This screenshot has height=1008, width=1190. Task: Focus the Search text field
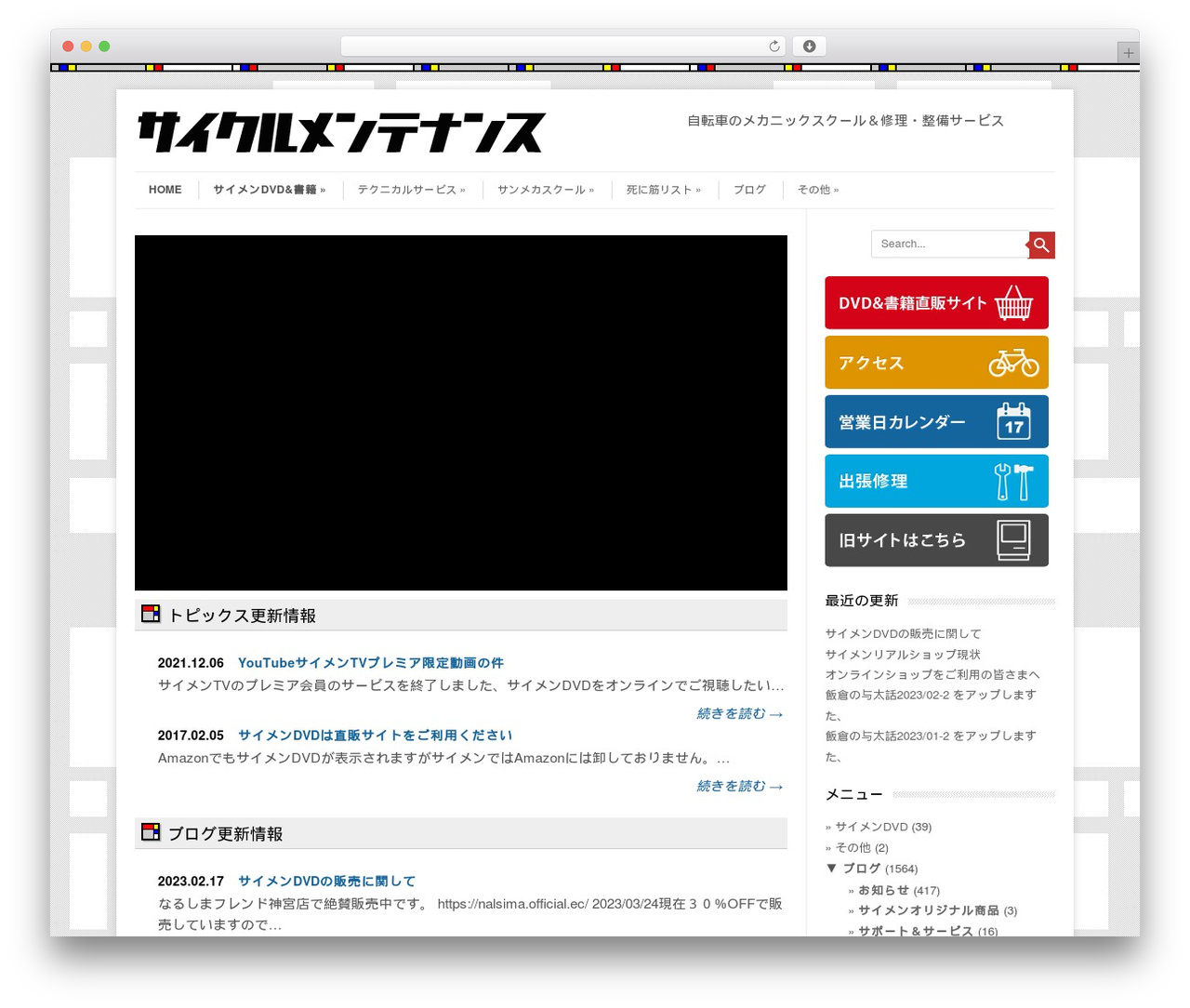[949, 244]
